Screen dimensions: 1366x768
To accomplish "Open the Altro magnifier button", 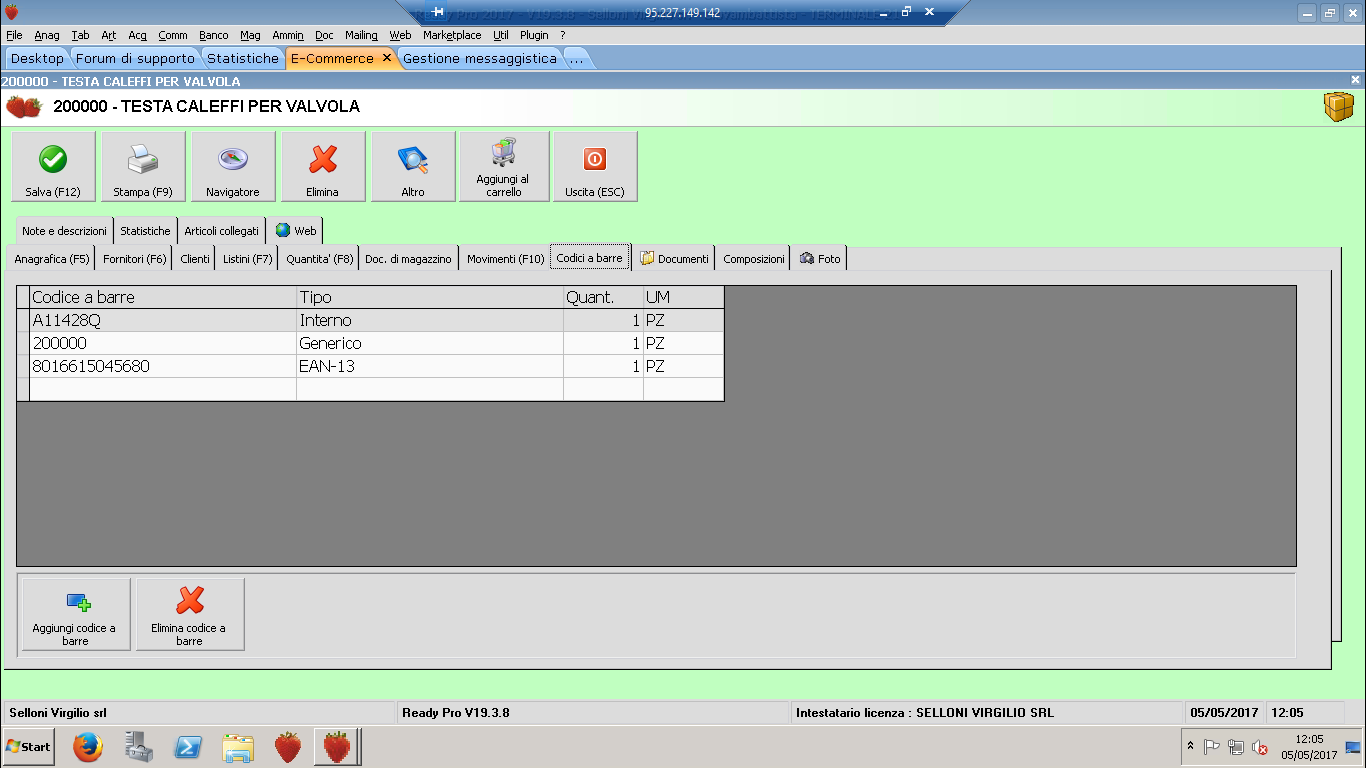I will (413, 167).
